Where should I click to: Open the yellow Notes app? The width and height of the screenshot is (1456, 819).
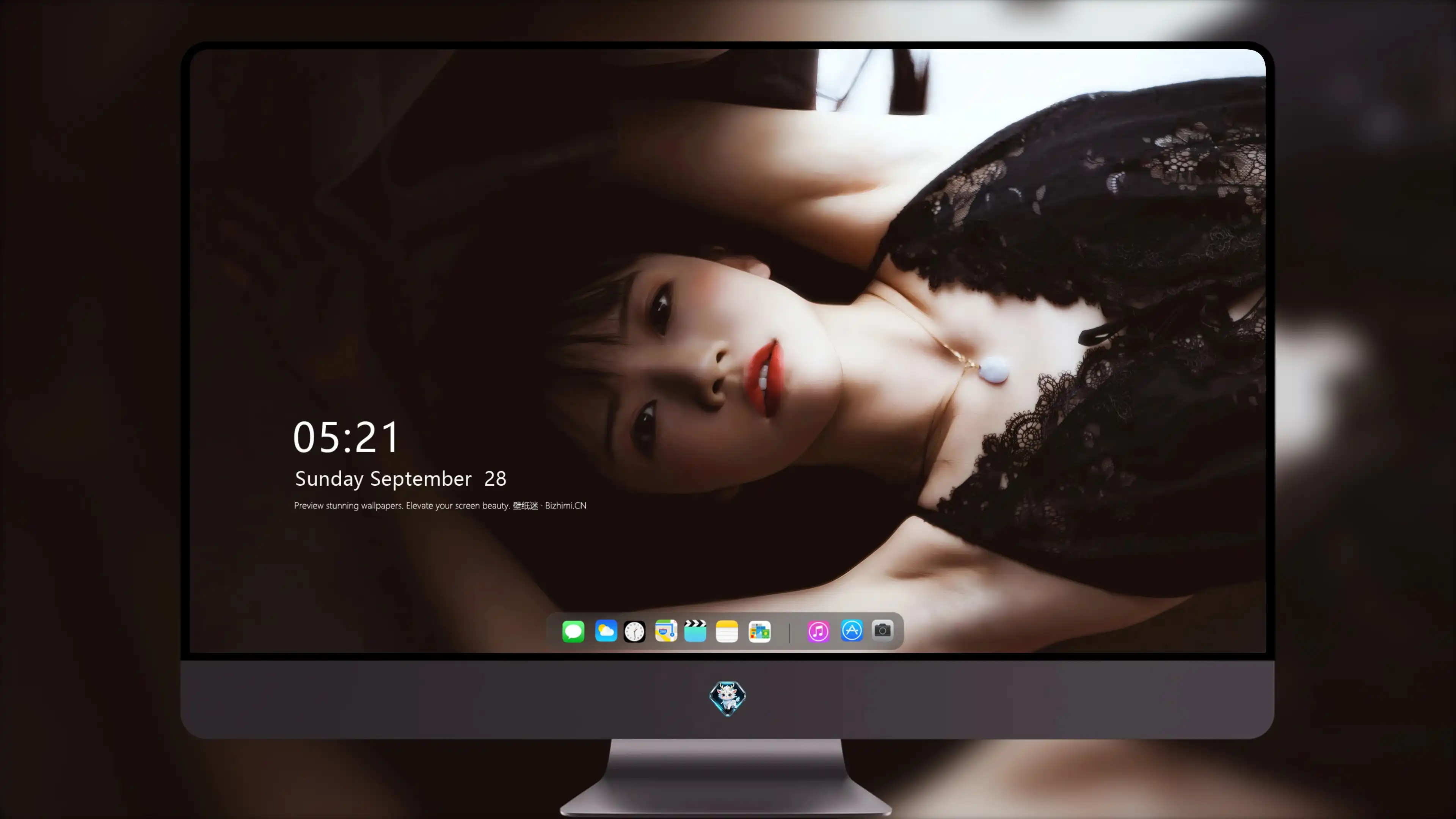727,631
